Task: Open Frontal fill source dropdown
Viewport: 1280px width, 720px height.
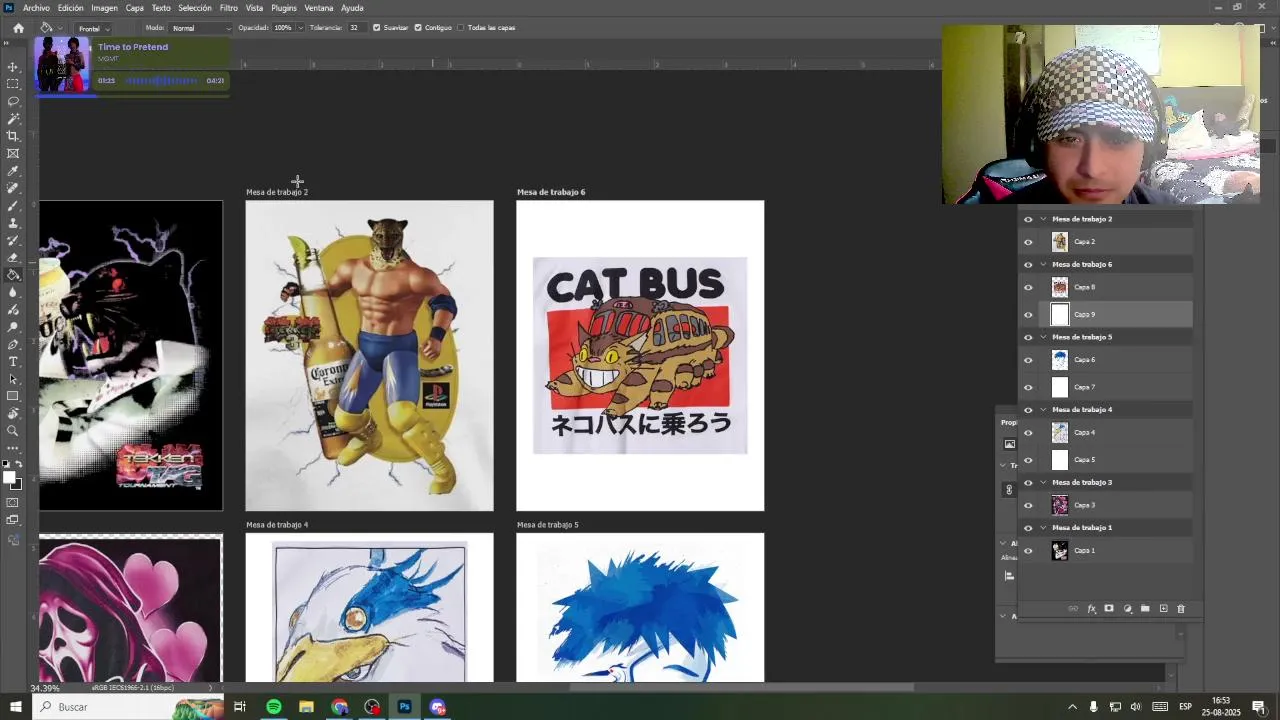Action: pos(94,28)
